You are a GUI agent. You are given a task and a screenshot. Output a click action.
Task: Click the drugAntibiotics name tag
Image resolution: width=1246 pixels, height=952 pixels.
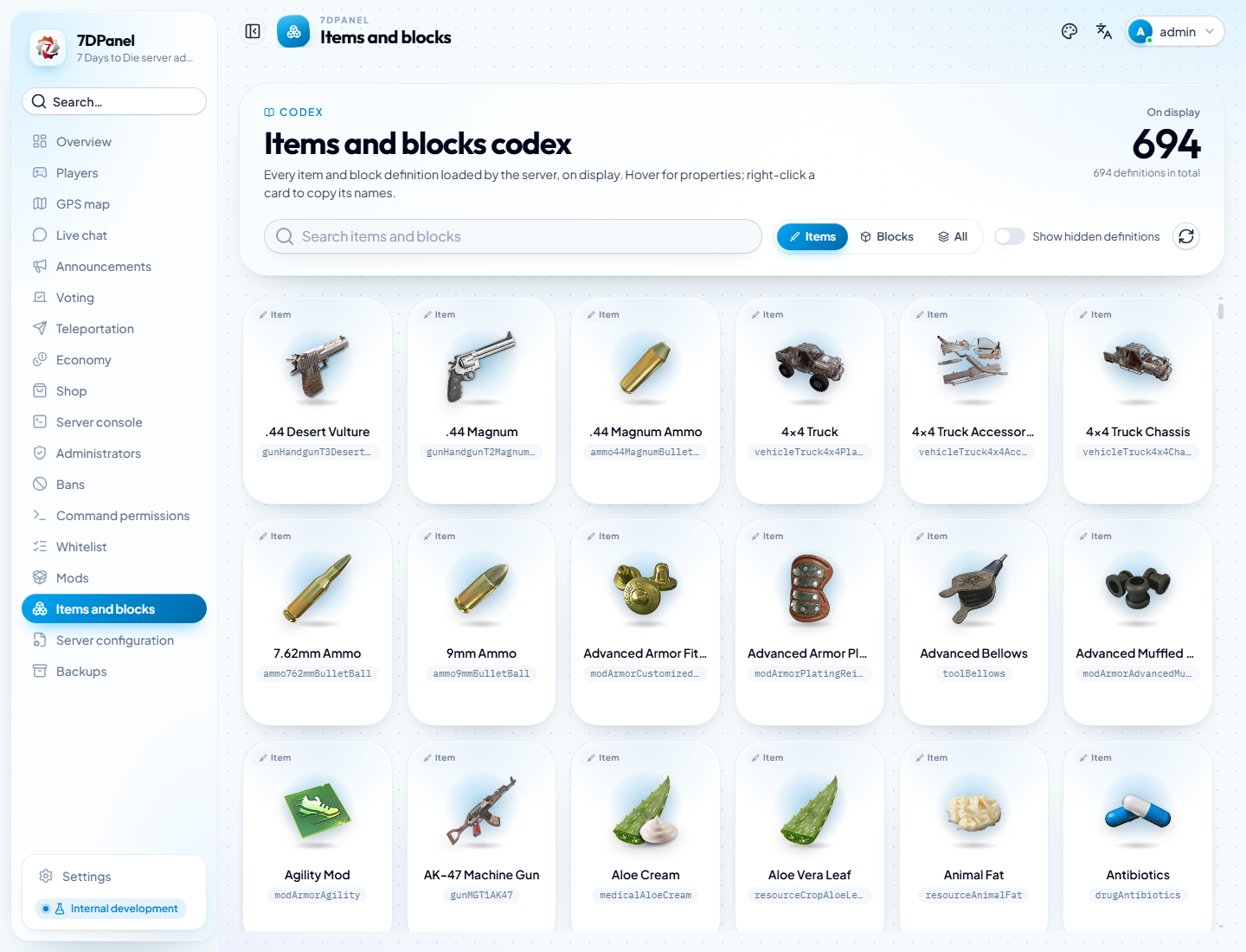1138,895
